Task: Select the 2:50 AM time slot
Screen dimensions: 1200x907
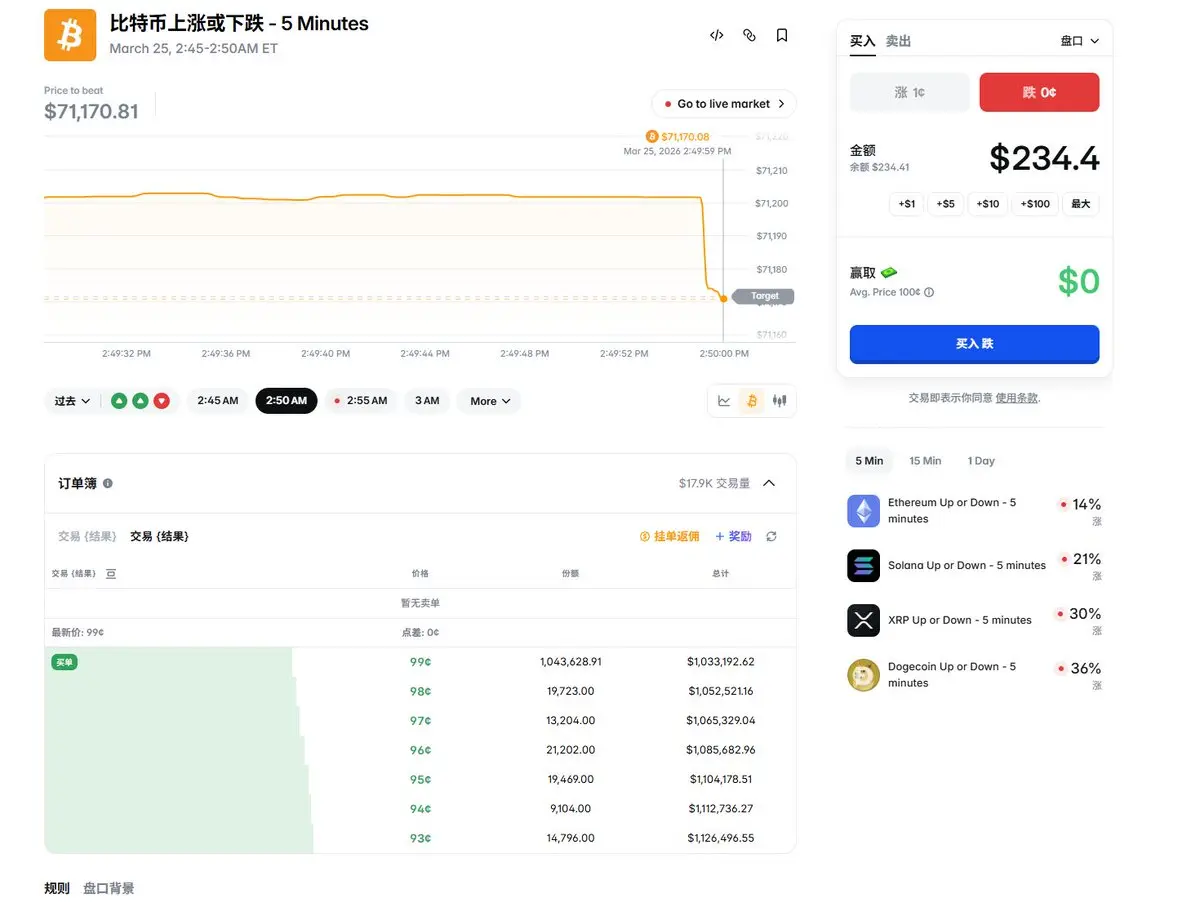Action: coord(286,401)
